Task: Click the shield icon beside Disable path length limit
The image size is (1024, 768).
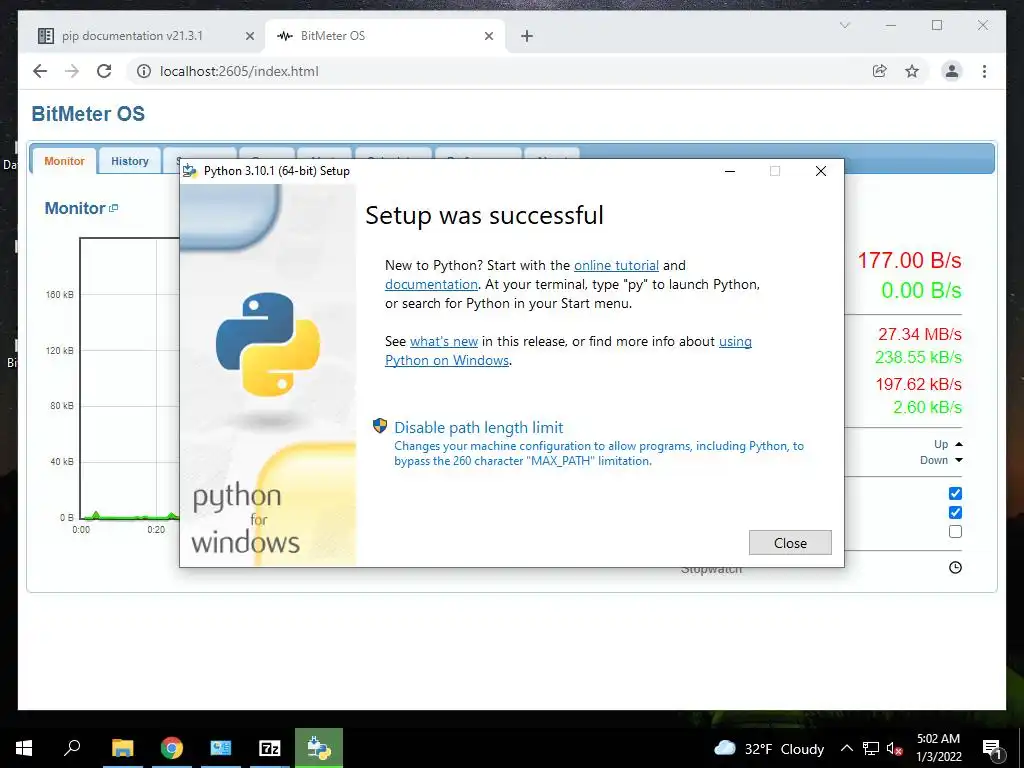Action: (379, 426)
